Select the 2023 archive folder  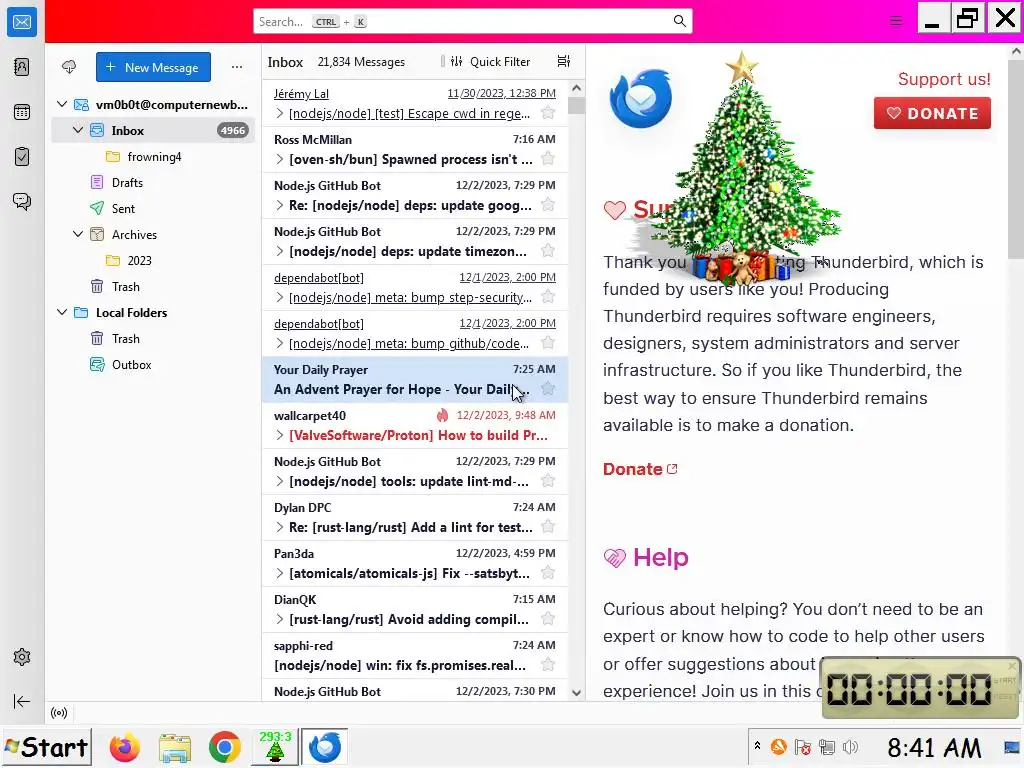click(x=153, y=261)
